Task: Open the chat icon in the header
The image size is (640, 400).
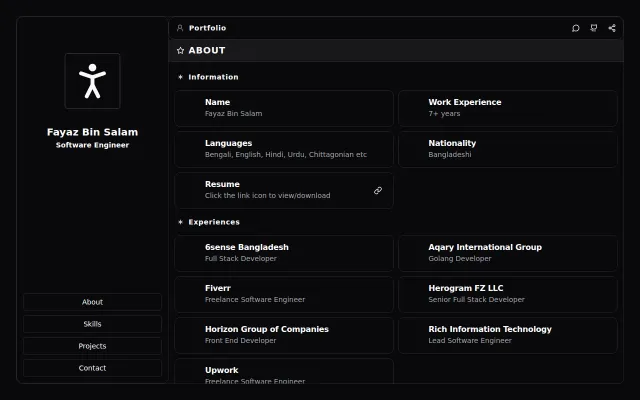Action: coord(576,28)
